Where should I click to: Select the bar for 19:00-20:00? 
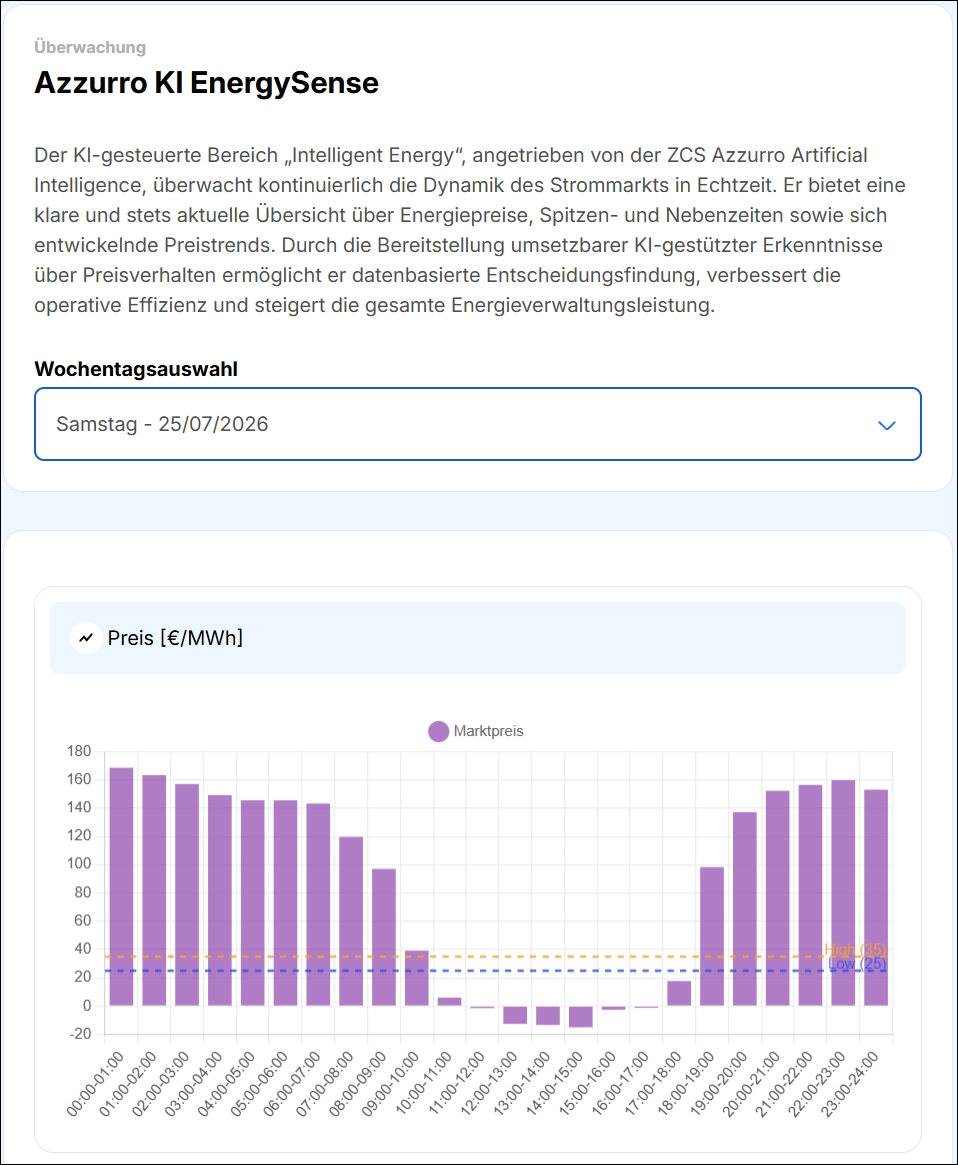[745, 909]
